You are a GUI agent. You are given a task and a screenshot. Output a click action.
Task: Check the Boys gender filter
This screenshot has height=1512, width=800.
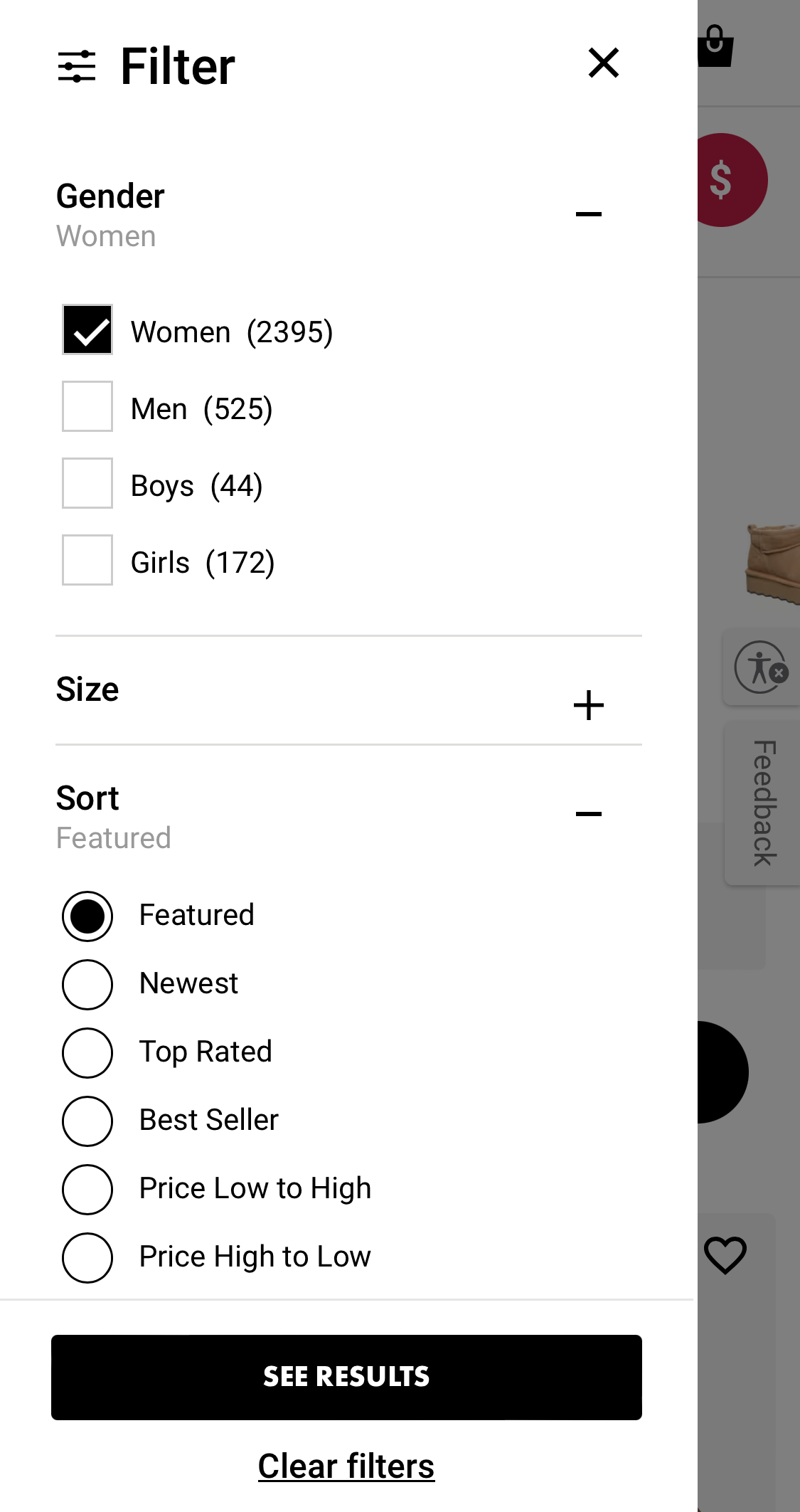pyautogui.click(x=87, y=485)
